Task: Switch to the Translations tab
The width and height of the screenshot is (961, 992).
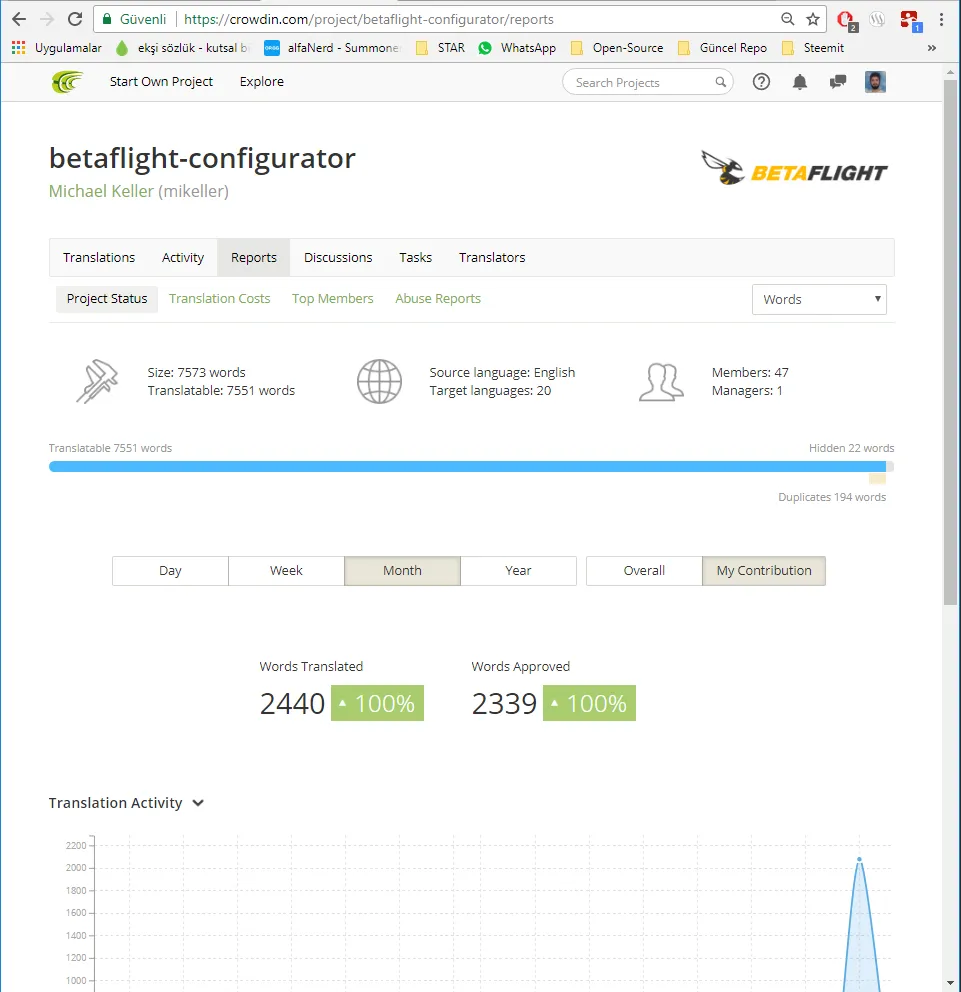Action: click(99, 257)
